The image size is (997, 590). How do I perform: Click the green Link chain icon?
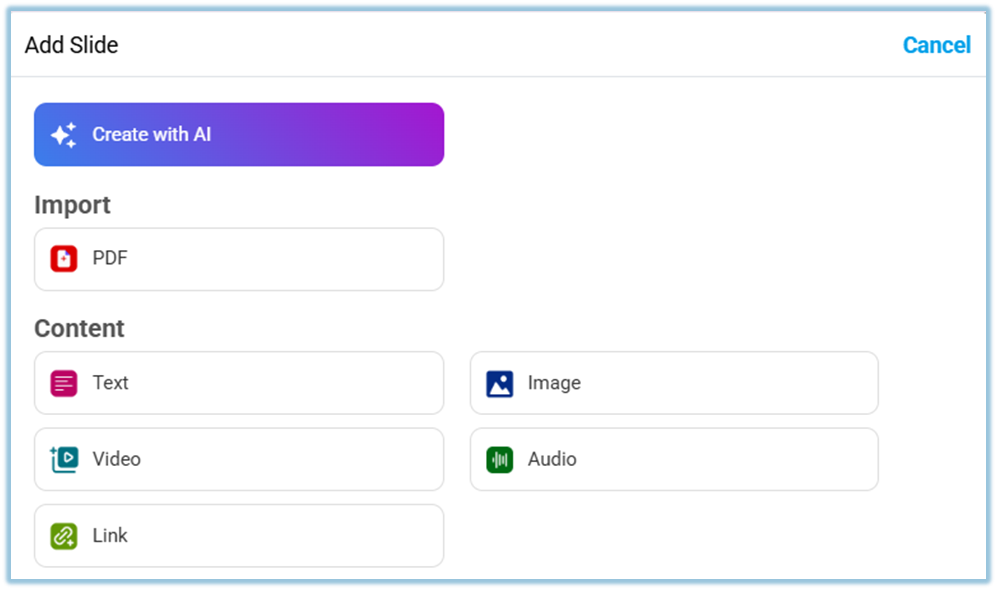click(64, 536)
